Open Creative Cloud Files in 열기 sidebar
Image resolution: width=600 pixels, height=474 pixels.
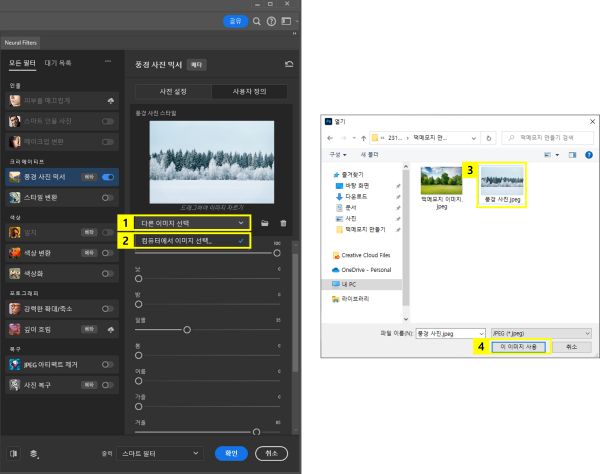point(362,255)
